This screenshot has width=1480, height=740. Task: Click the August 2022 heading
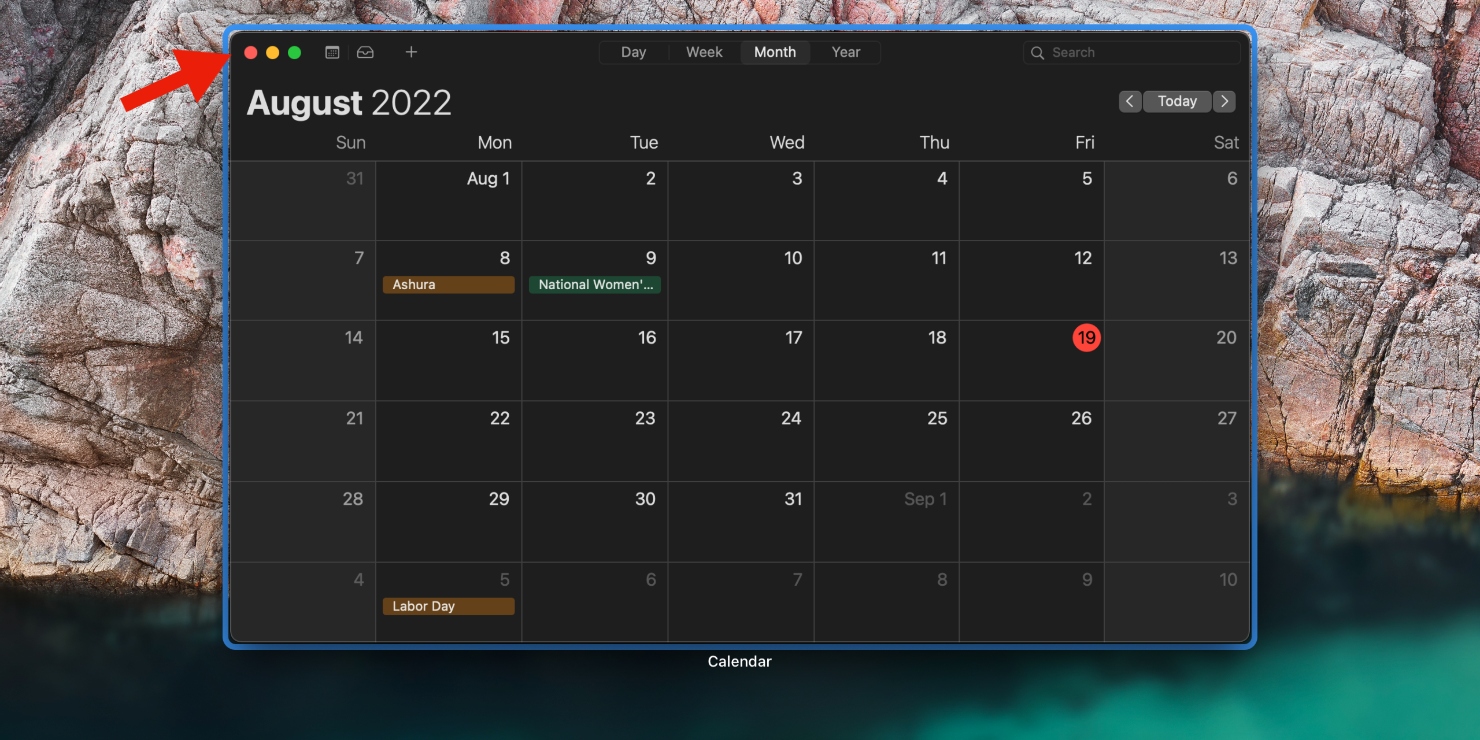point(349,102)
